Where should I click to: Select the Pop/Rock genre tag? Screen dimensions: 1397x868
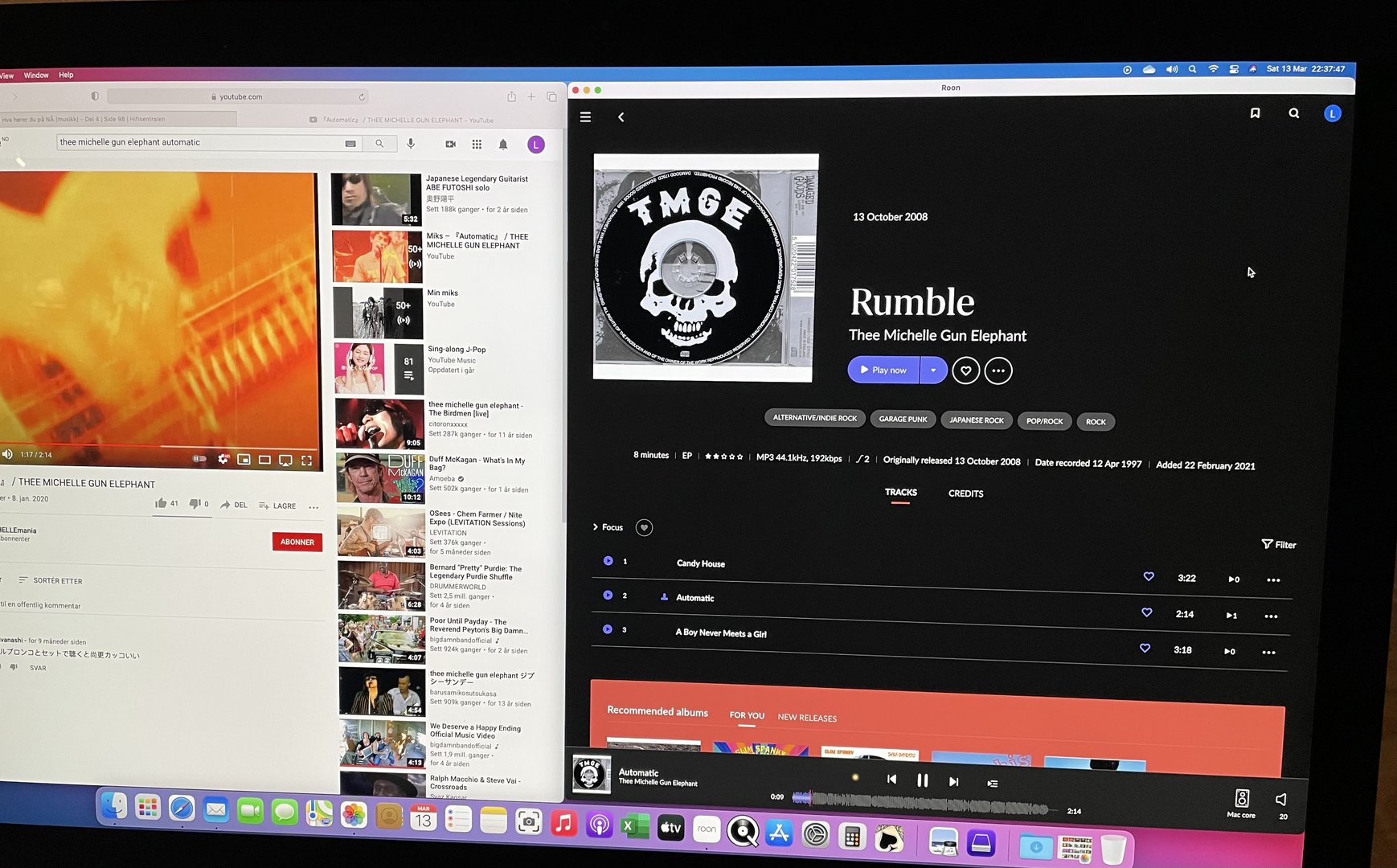pos(1044,421)
